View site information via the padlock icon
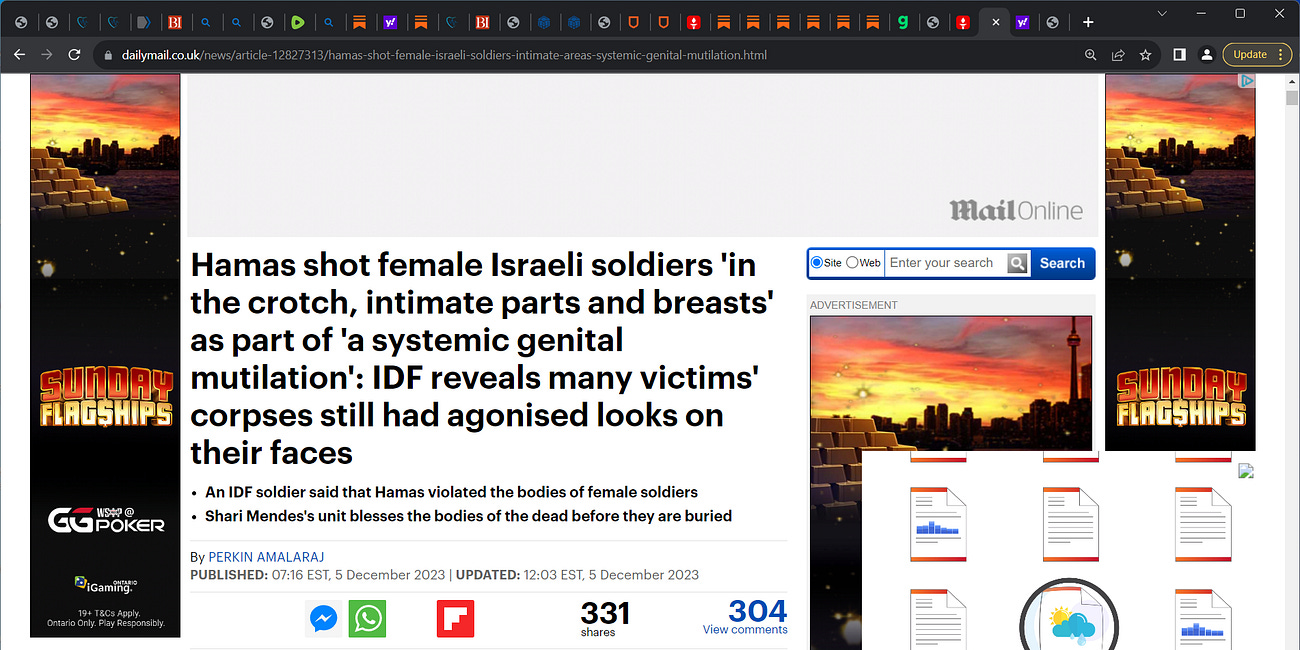 (x=106, y=55)
